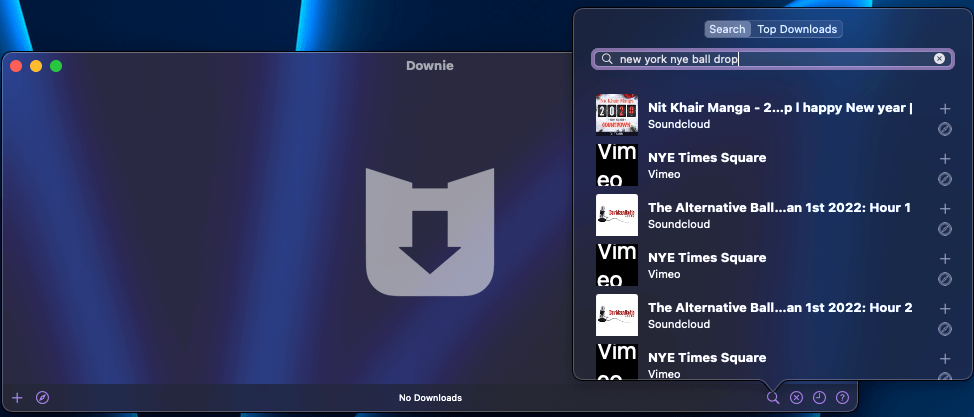Viewport: 974px width, 417px height.
Task: Block the 'Alternative Ball... Hour 1' result
Action: 945,229
